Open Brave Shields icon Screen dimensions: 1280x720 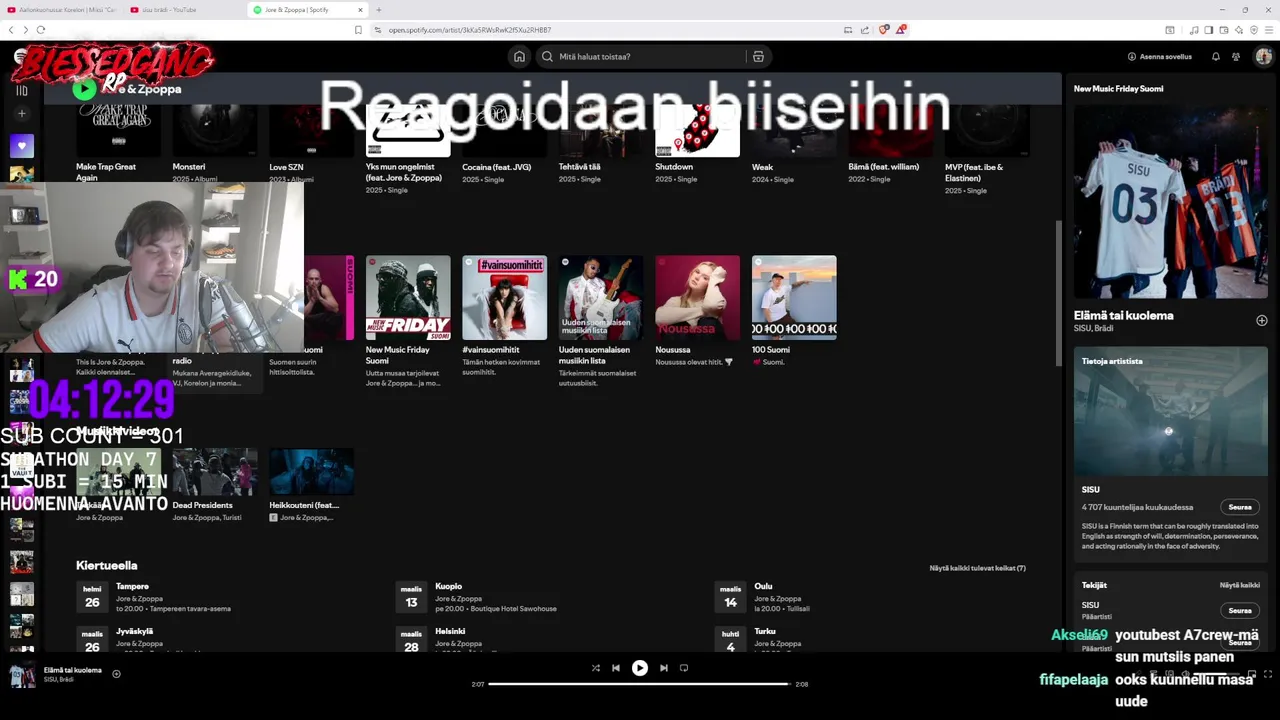tap(883, 30)
